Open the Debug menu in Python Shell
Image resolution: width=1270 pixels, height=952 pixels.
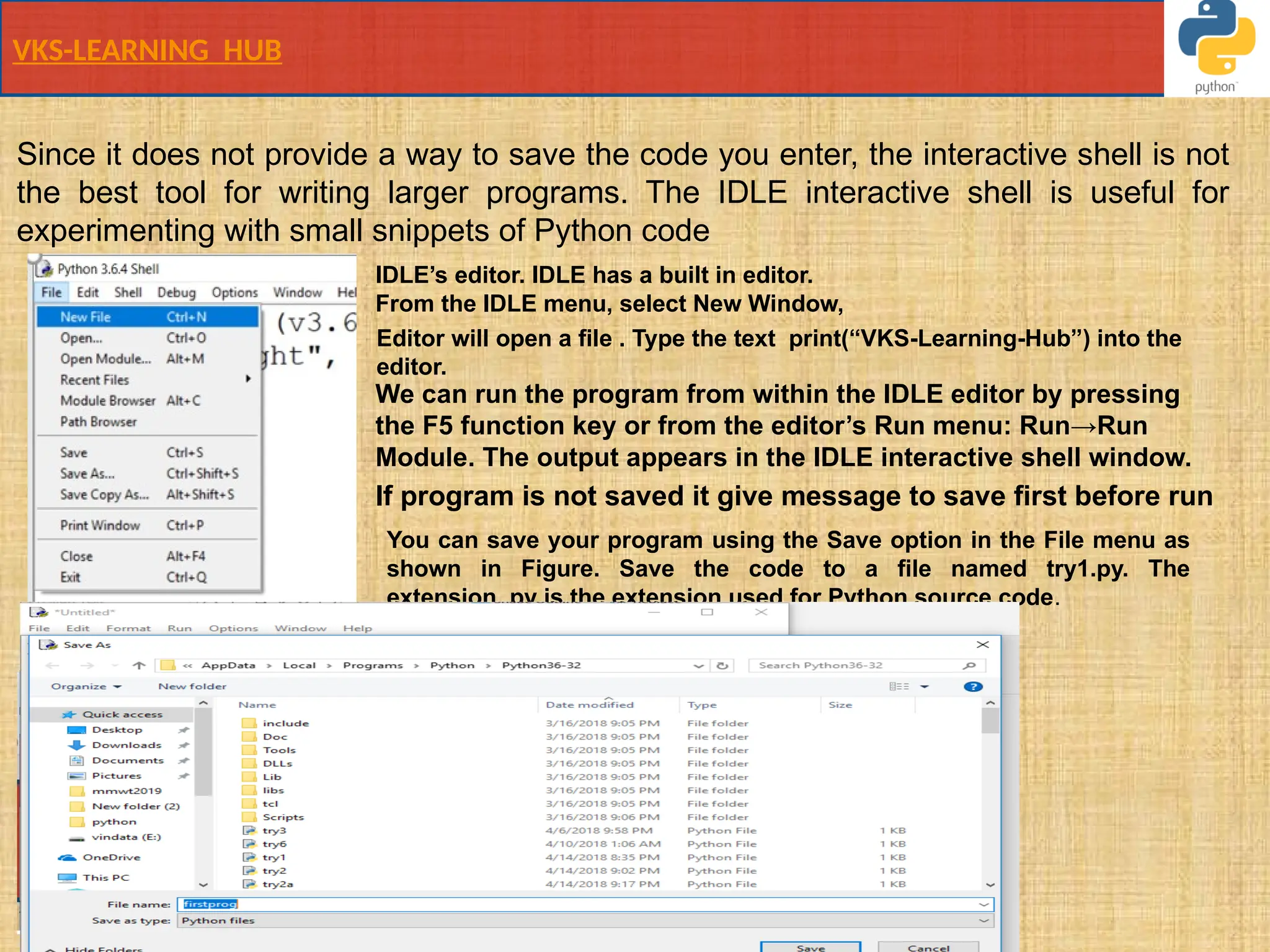[x=176, y=293]
